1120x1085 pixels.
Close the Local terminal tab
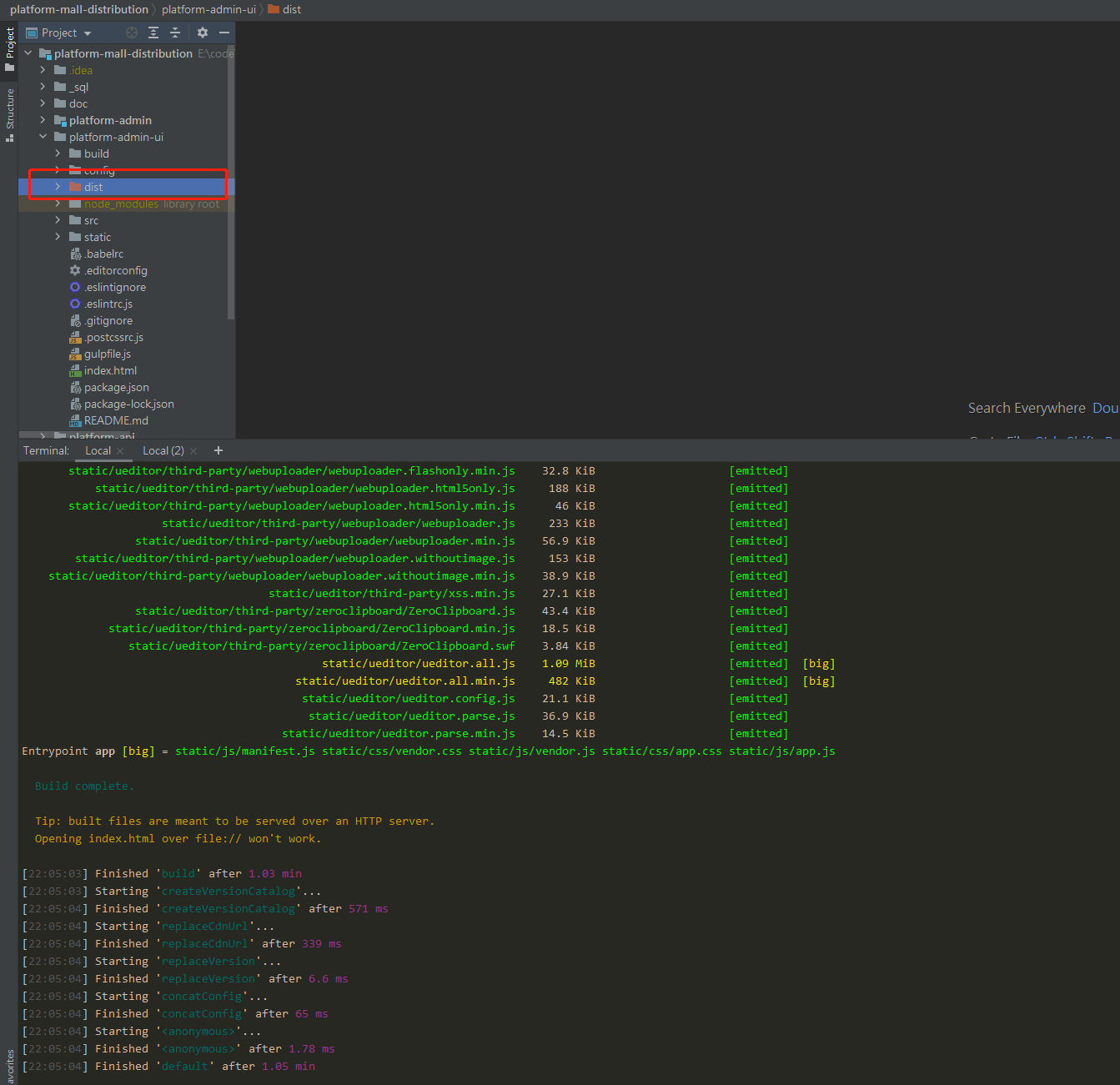tap(120, 451)
